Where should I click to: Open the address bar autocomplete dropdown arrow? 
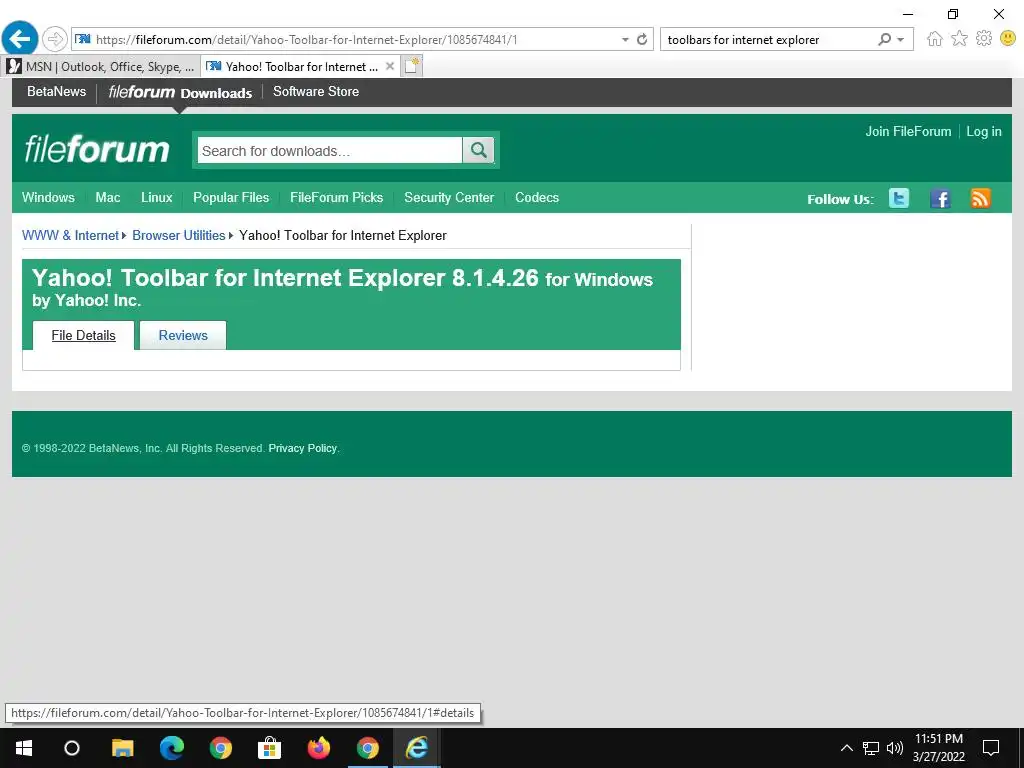625,40
